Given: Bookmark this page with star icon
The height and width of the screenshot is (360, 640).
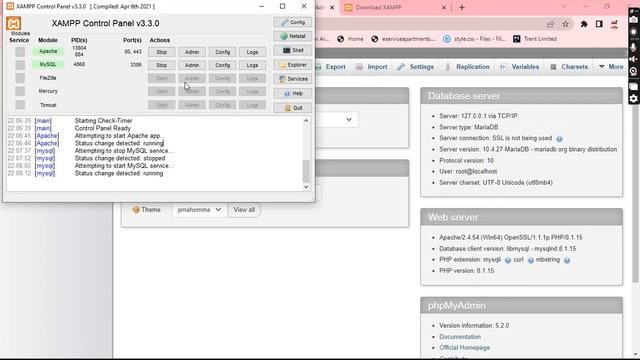Looking at the screenshot, I should tap(565, 24).
